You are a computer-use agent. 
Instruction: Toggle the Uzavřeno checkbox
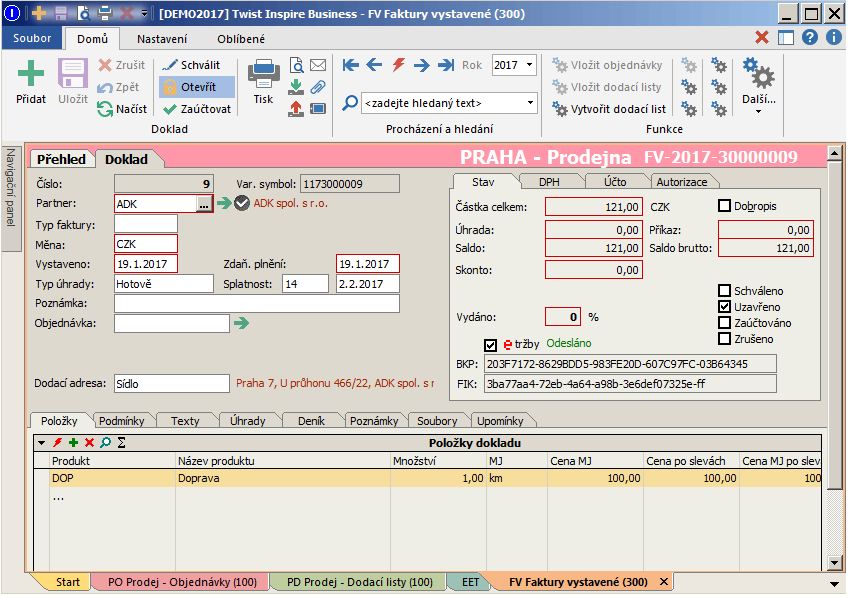725,307
